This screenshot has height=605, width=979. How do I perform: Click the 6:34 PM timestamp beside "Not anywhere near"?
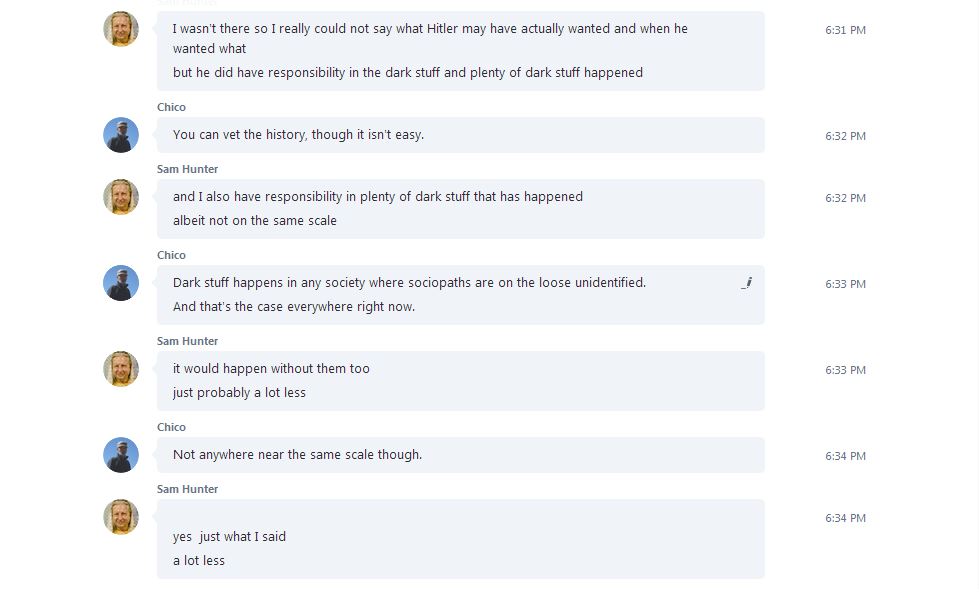pyautogui.click(x=845, y=456)
